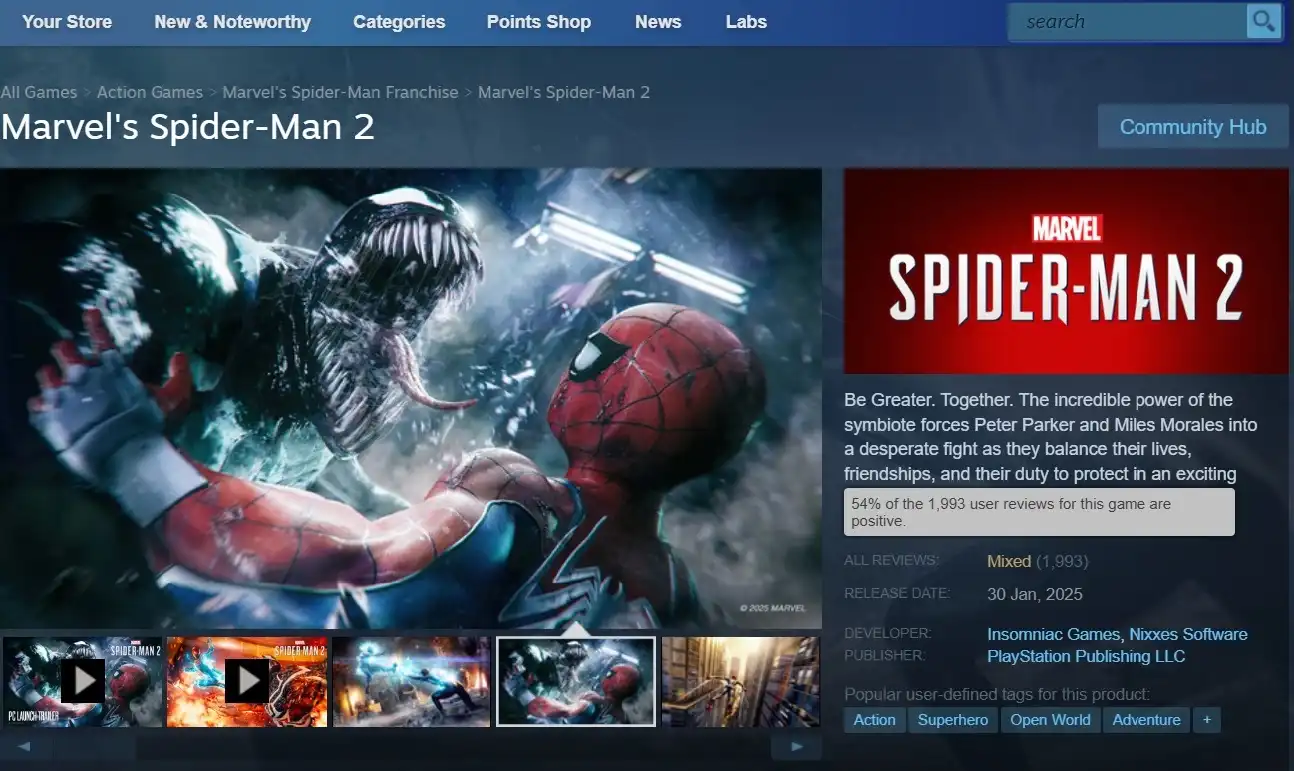Select the Superhero tag

[x=952, y=719]
